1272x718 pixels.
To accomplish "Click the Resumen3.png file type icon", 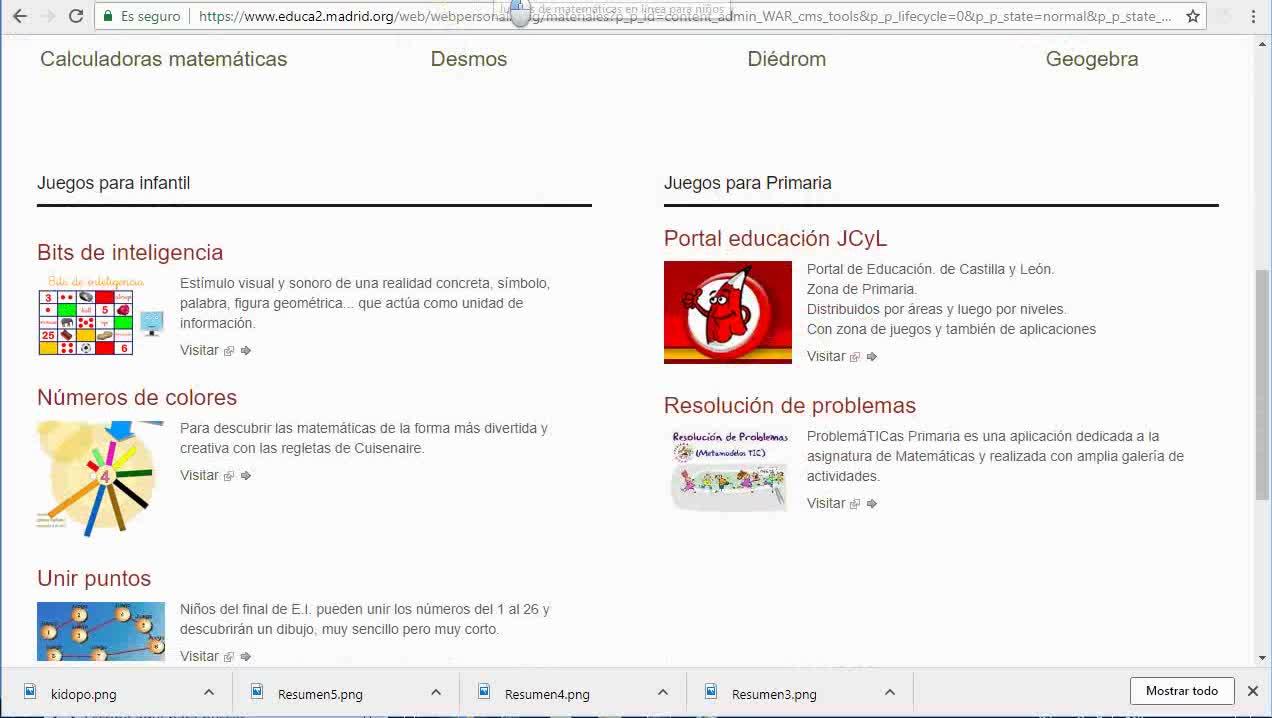I will [711, 691].
